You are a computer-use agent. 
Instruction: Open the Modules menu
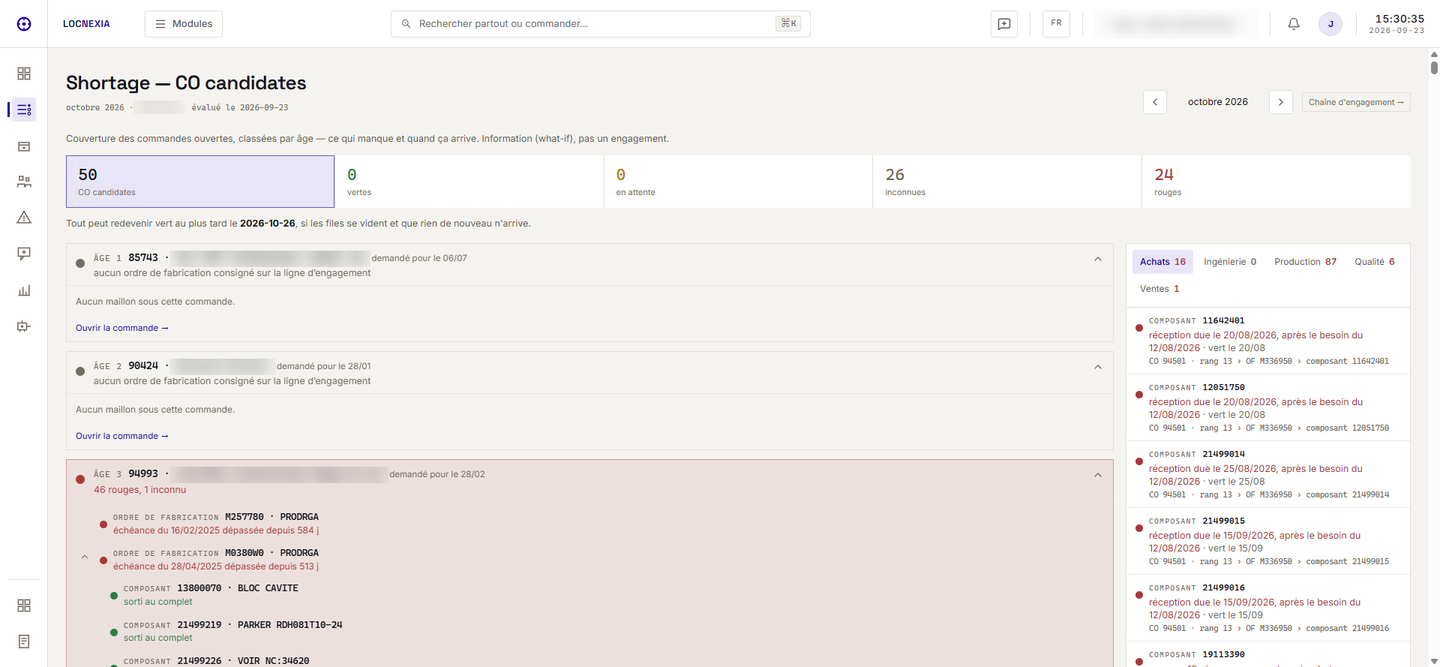(x=184, y=23)
